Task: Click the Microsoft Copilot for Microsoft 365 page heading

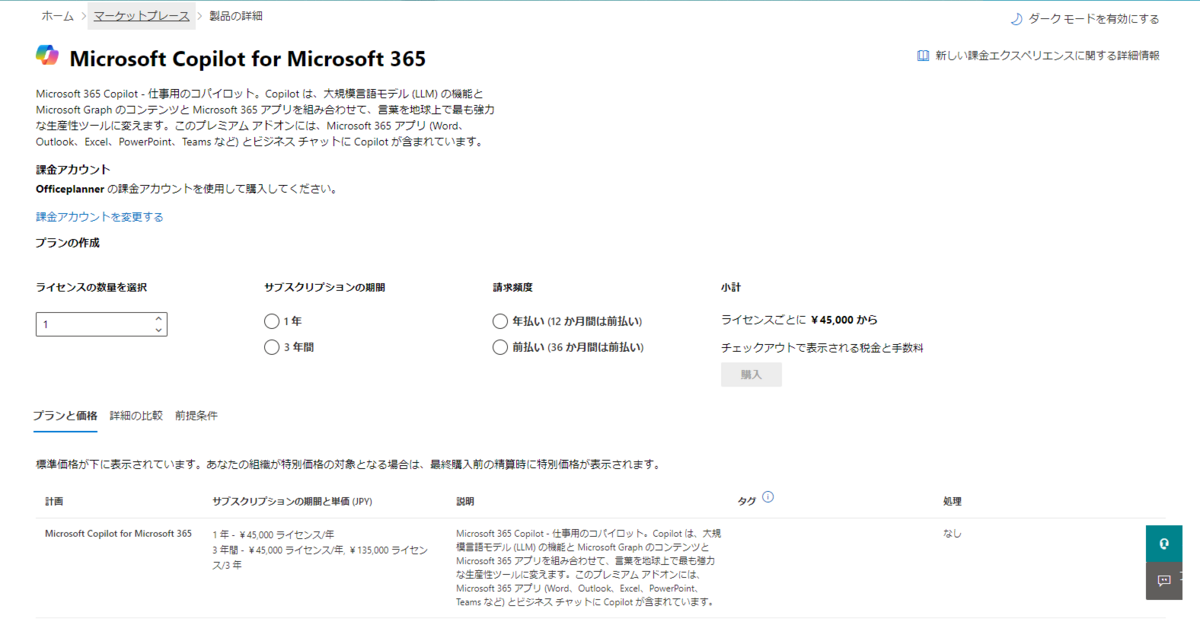Action: click(x=248, y=58)
